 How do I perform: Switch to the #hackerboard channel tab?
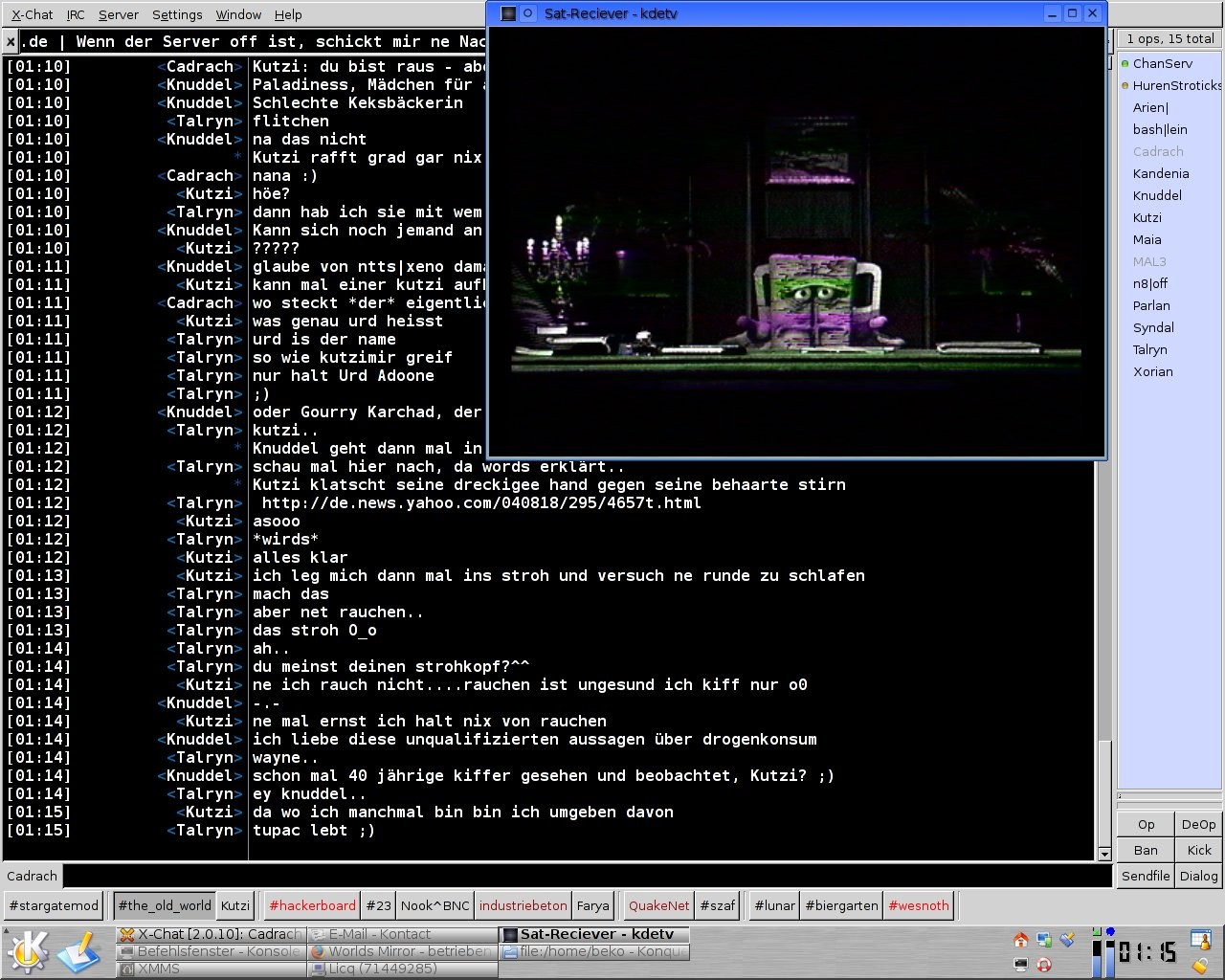[x=312, y=905]
